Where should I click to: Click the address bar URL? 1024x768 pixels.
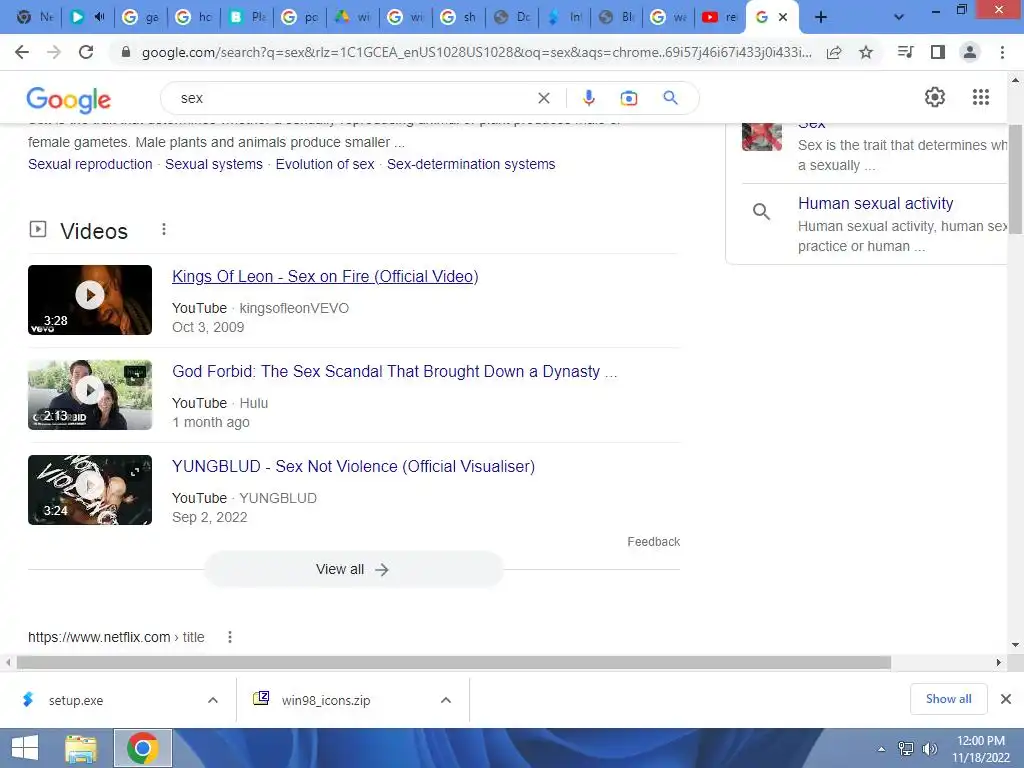click(476, 52)
